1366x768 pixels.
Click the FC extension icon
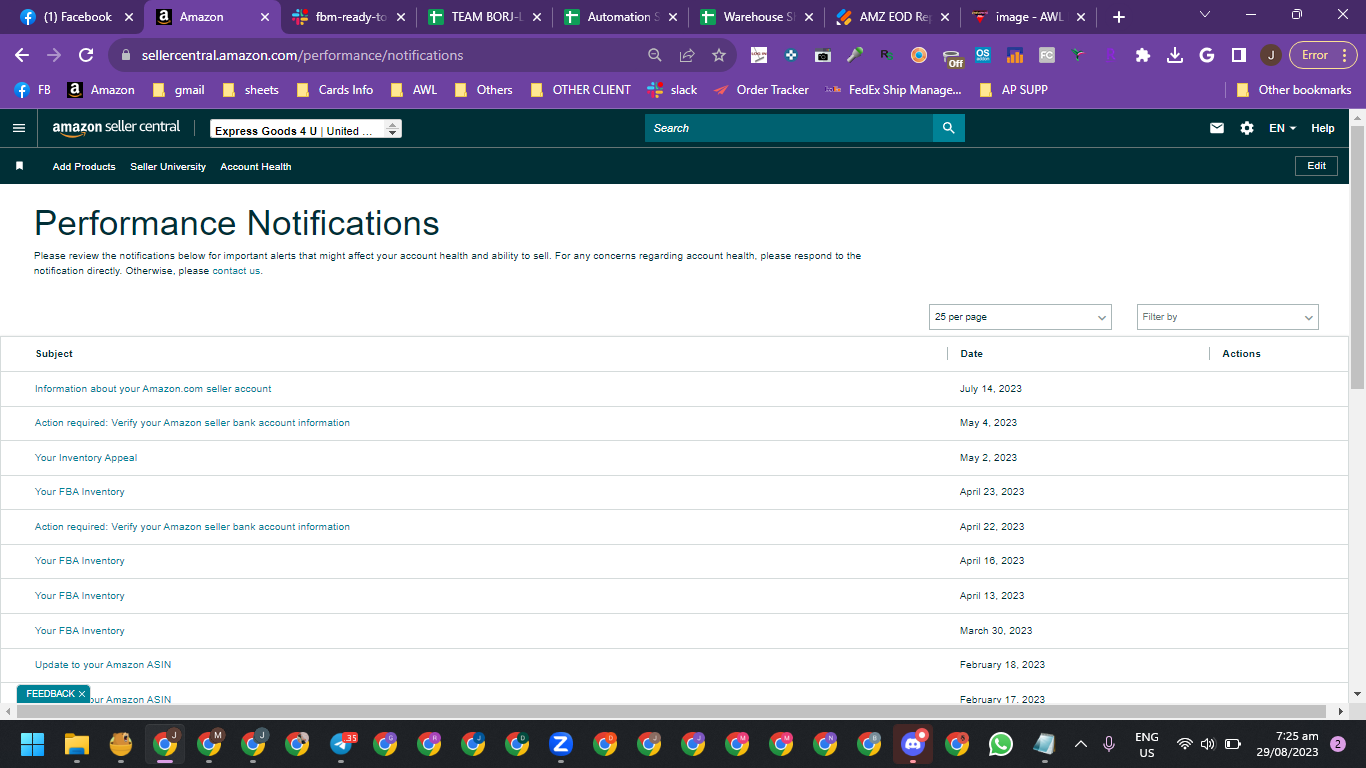tap(1047, 55)
